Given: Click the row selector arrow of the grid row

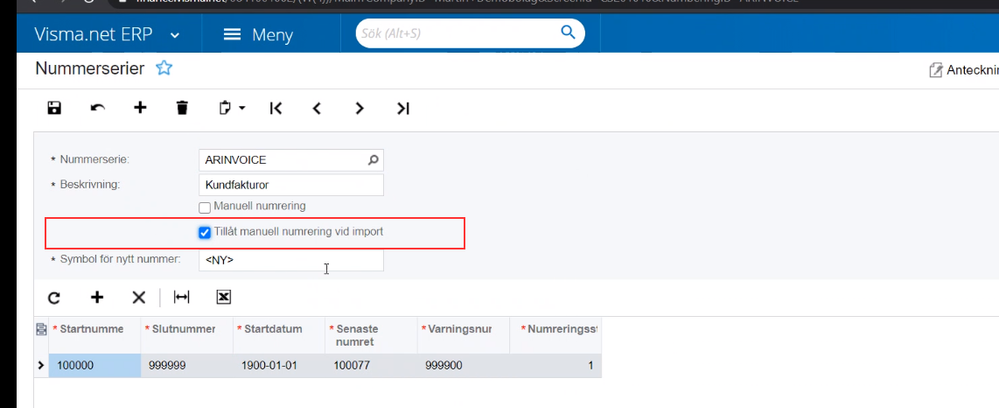Looking at the screenshot, I should 41,366.
